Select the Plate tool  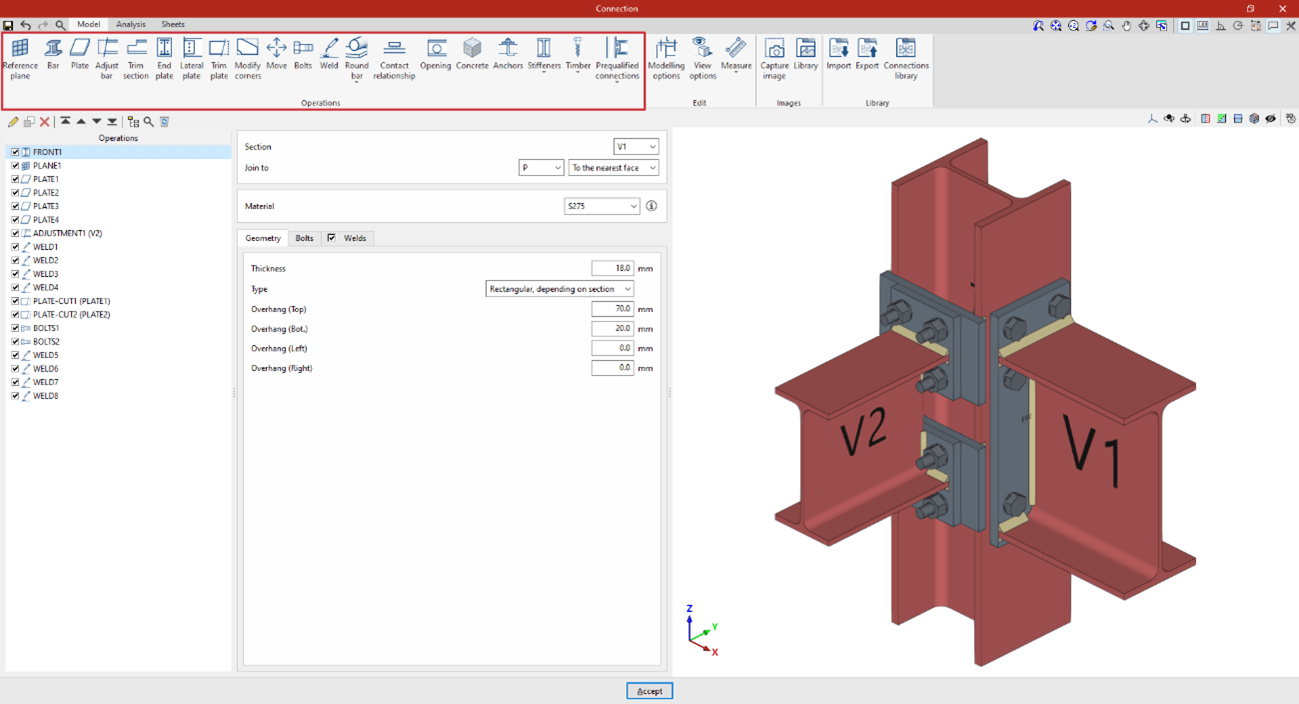(79, 55)
